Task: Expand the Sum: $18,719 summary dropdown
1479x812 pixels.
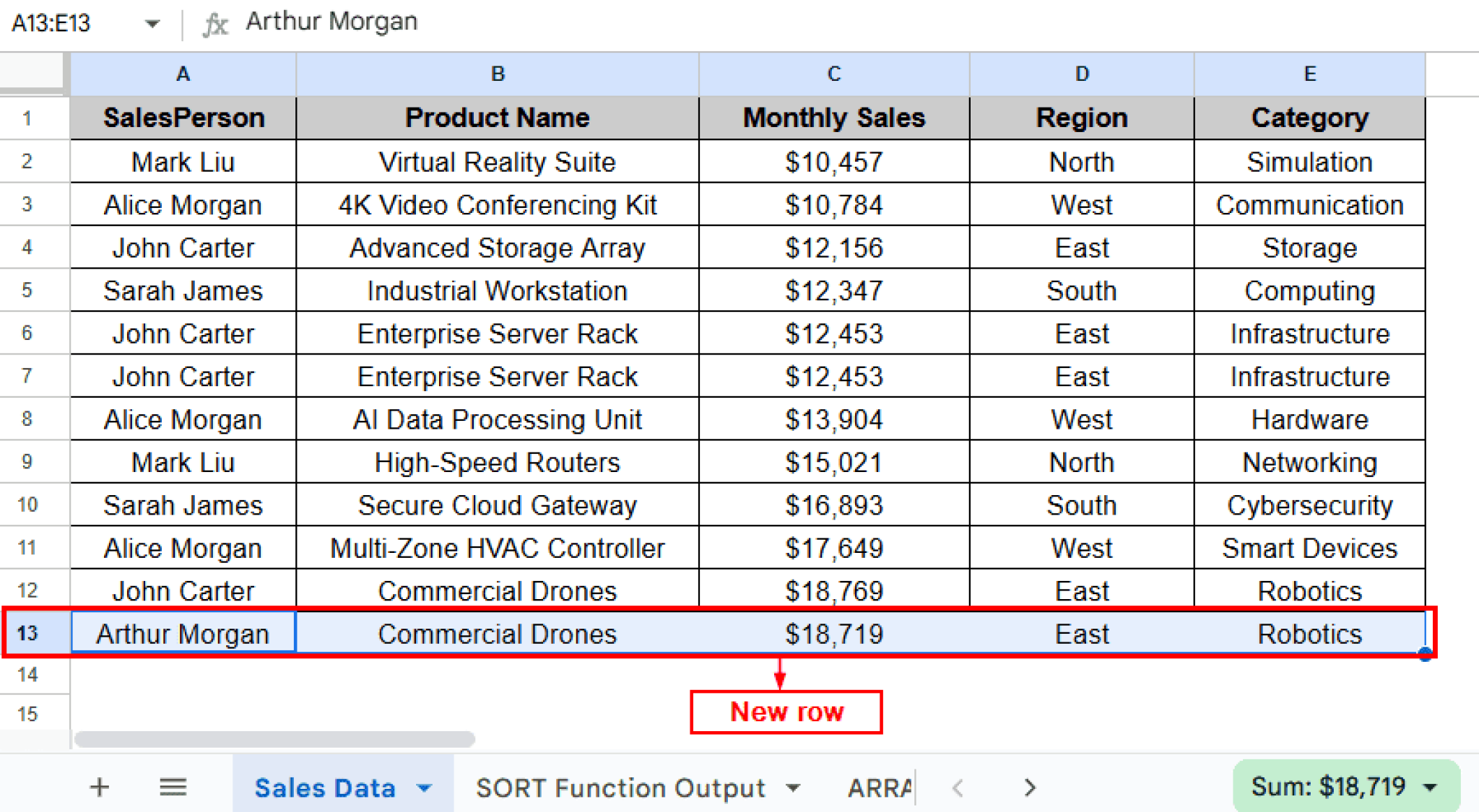Action: [x=1428, y=787]
